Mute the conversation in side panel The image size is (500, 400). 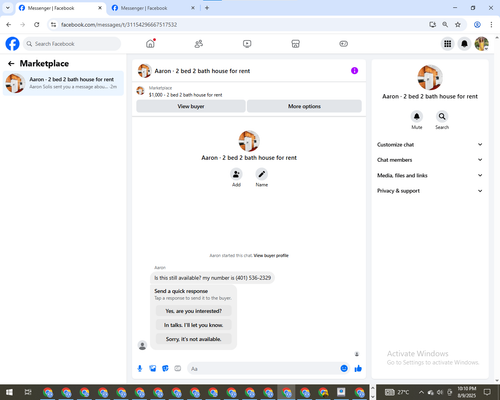tap(417, 116)
